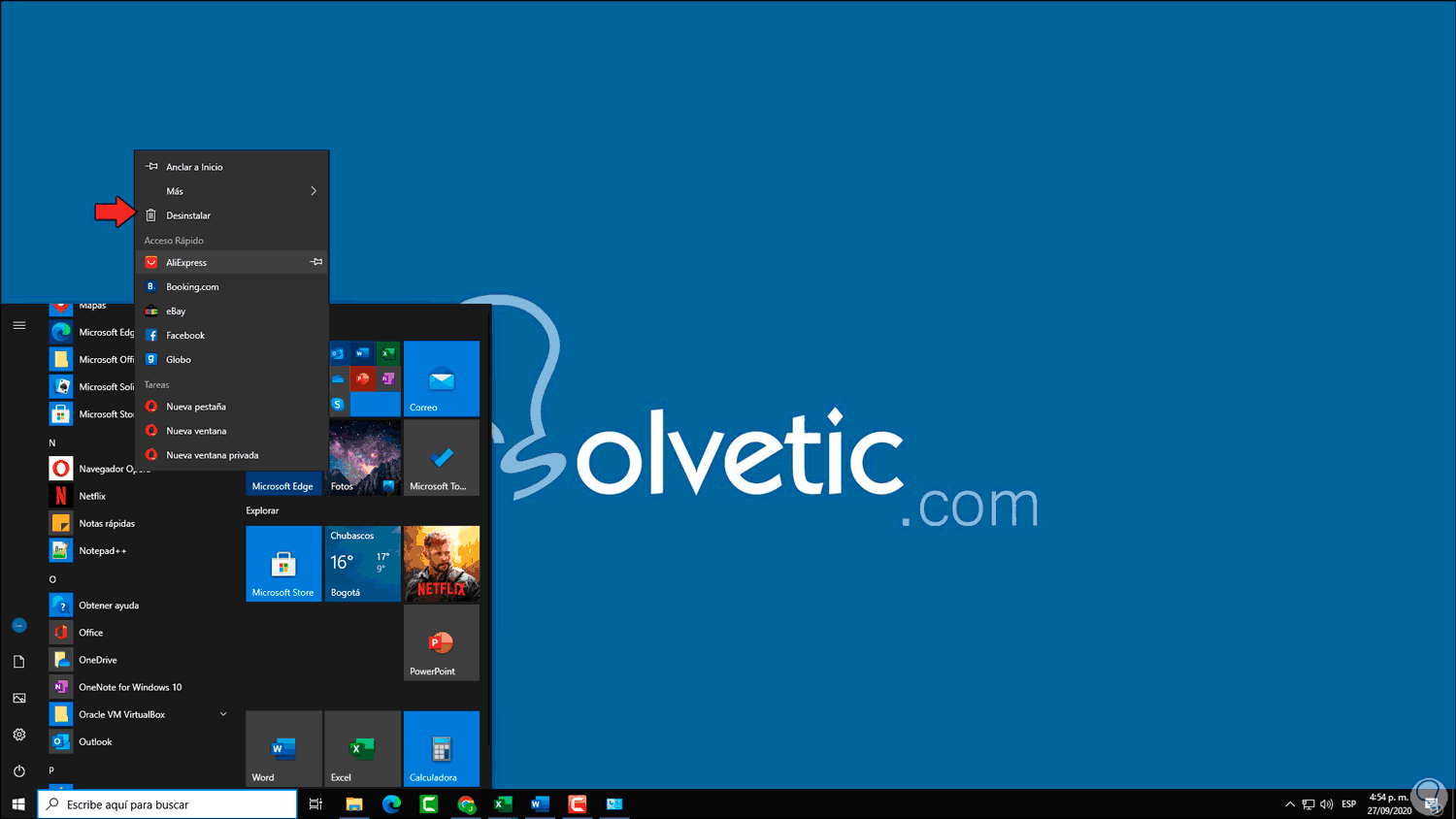Expand the Más submenu arrow
Screen dimensions: 1456x819
314,191
